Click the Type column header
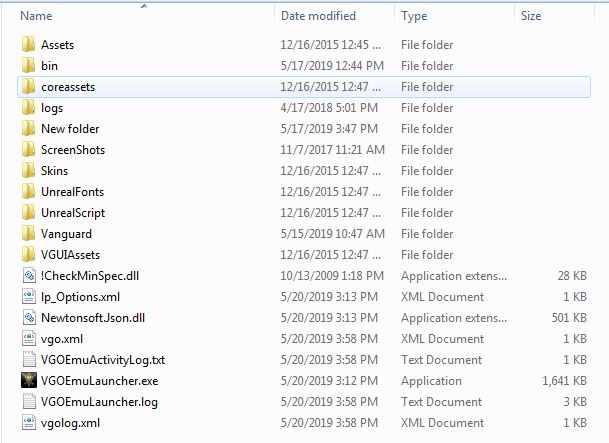 click(414, 16)
